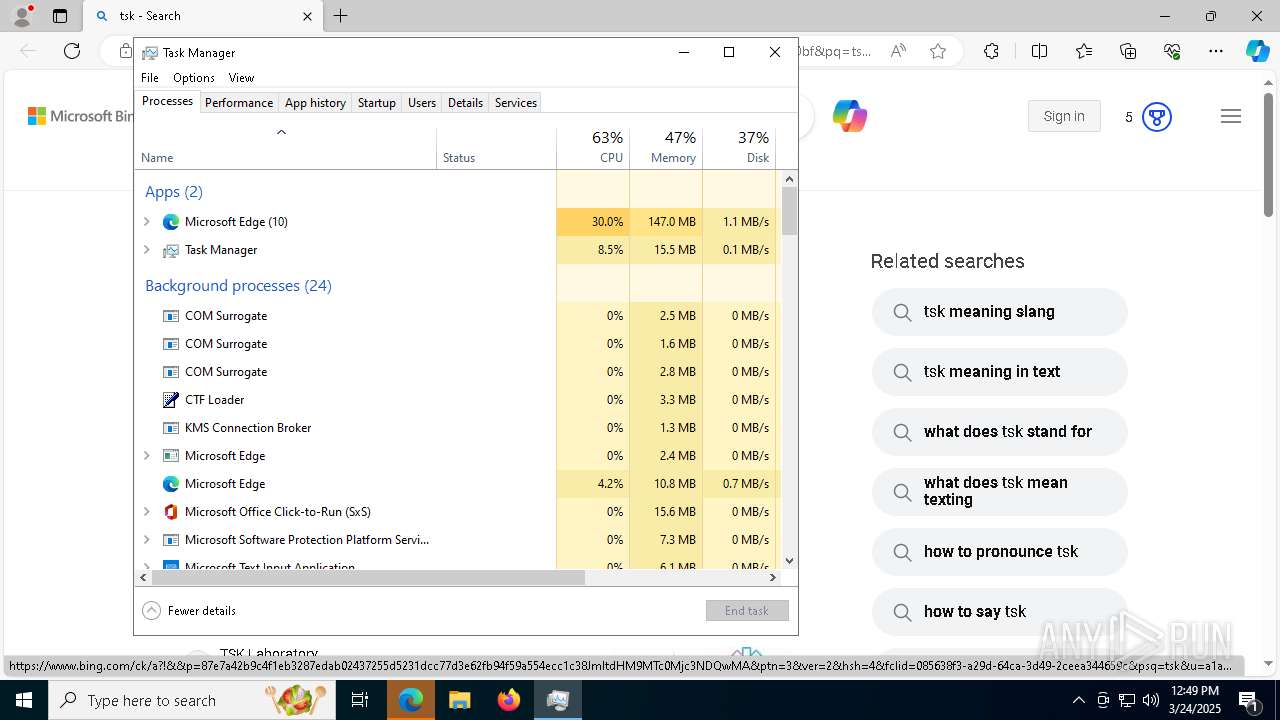Click Read aloud icon in address bar

coord(898,51)
